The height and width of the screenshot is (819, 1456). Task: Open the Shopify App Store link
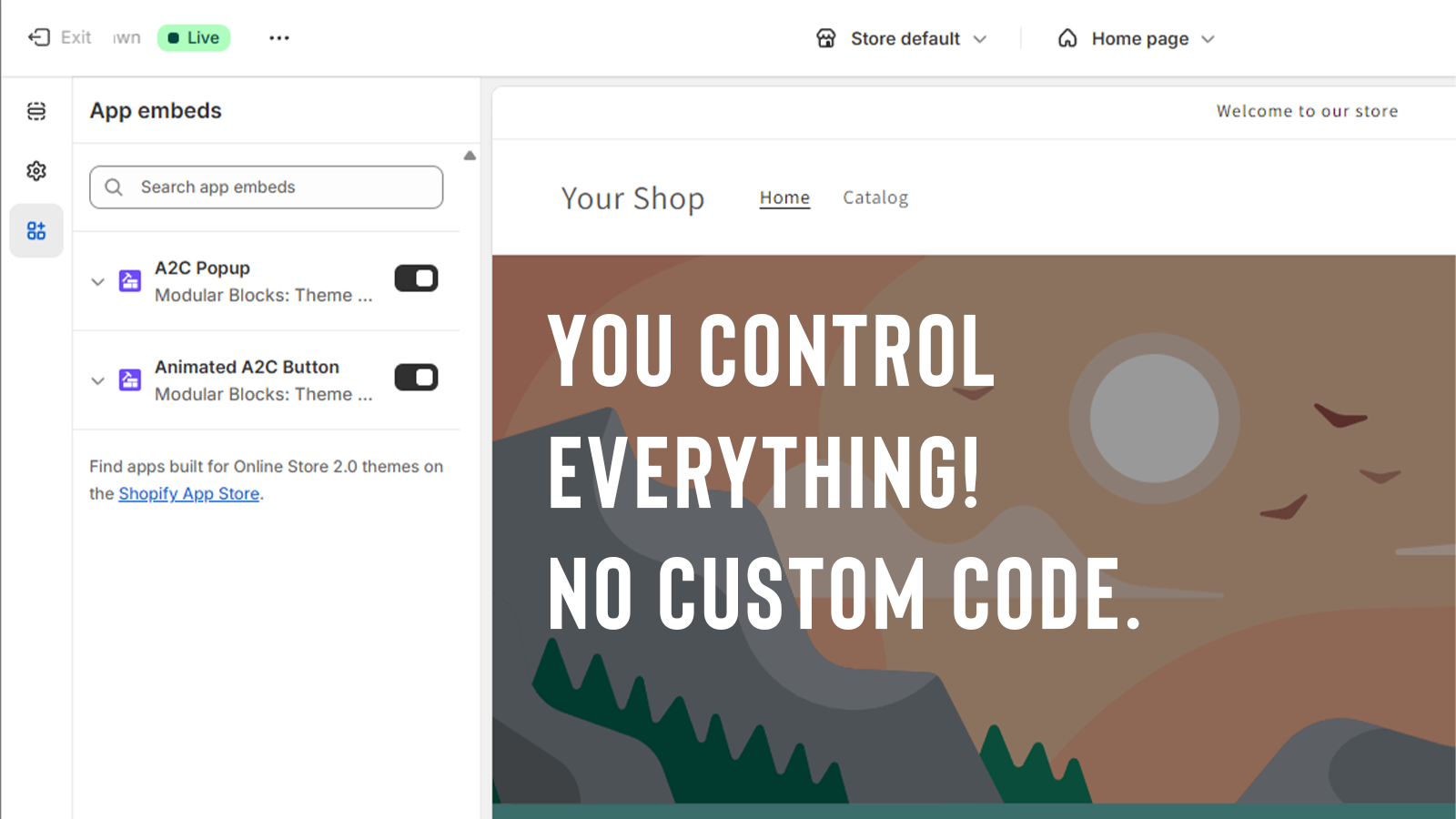(x=188, y=493)
